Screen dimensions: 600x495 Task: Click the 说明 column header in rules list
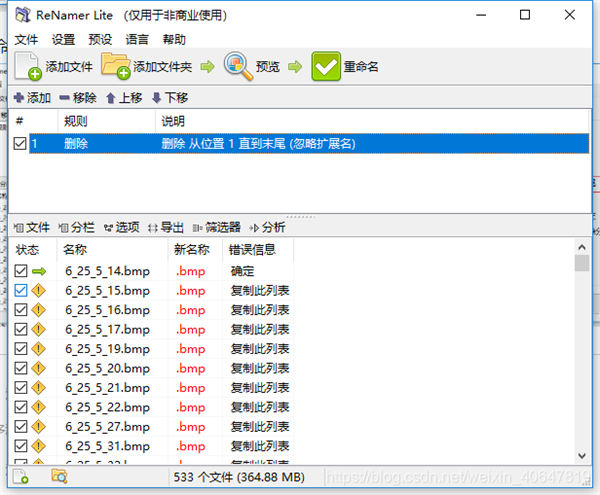[372, 121]
